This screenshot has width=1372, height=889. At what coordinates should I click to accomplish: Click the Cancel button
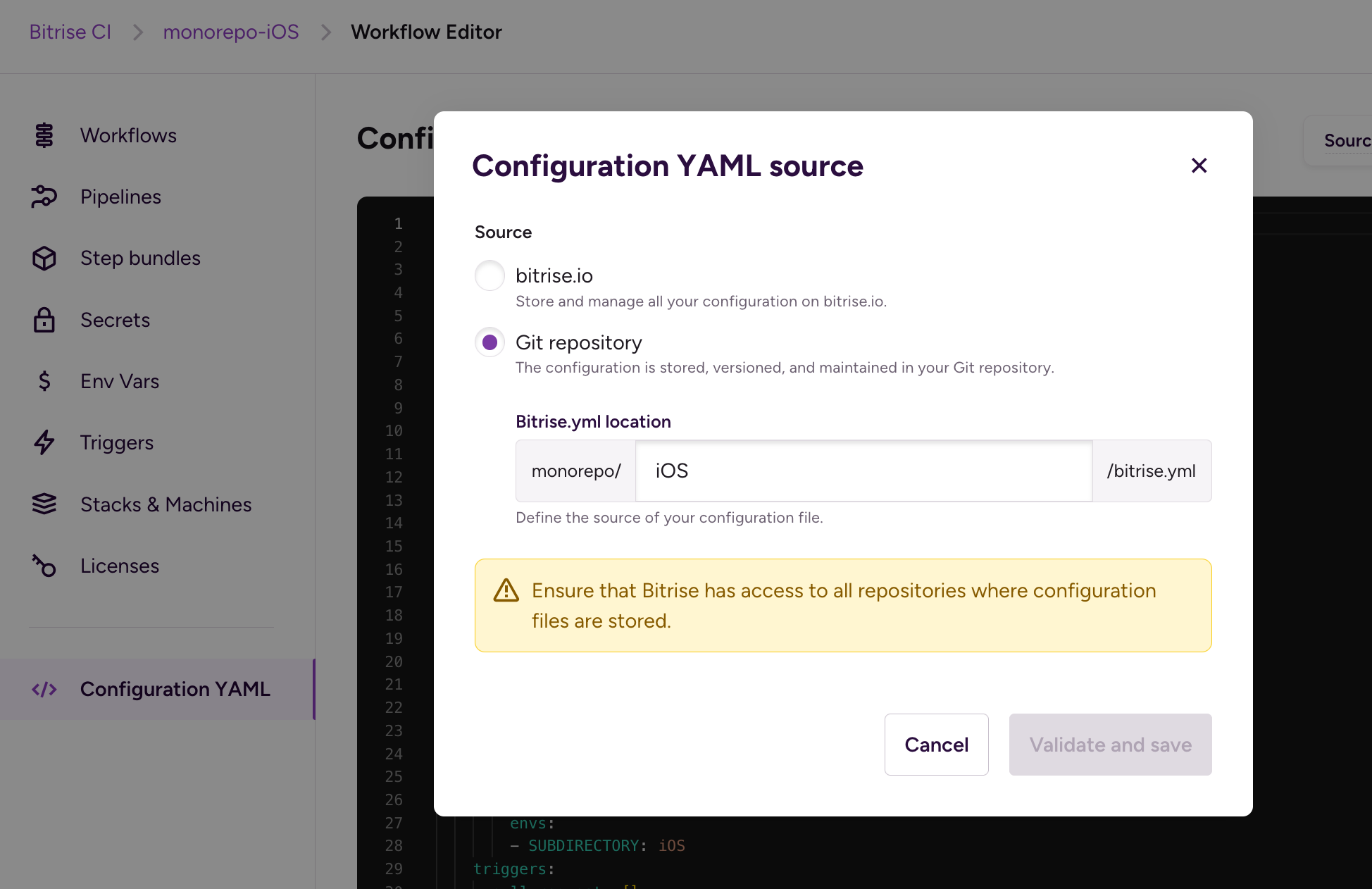[x=937, y=745]
